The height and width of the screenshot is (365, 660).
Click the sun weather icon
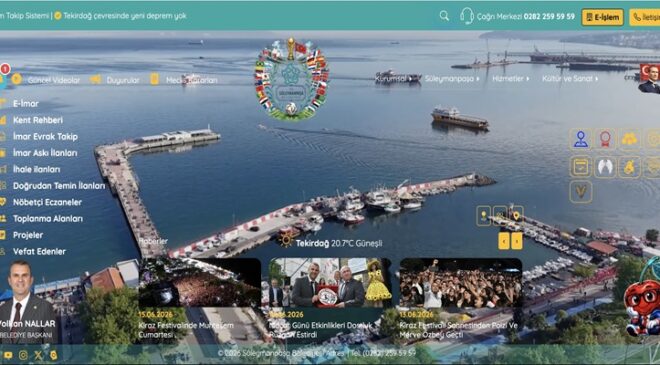(286, 240)
